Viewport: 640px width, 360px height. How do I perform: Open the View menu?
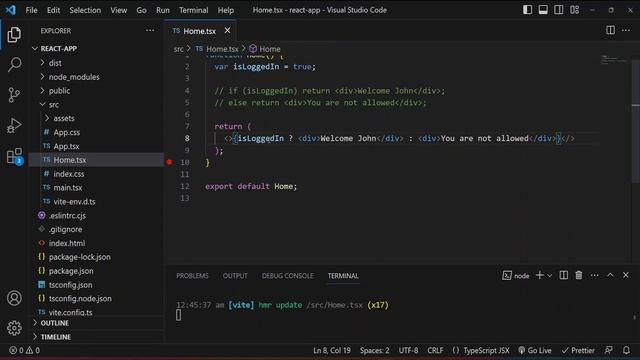click(x=118, y=10)
